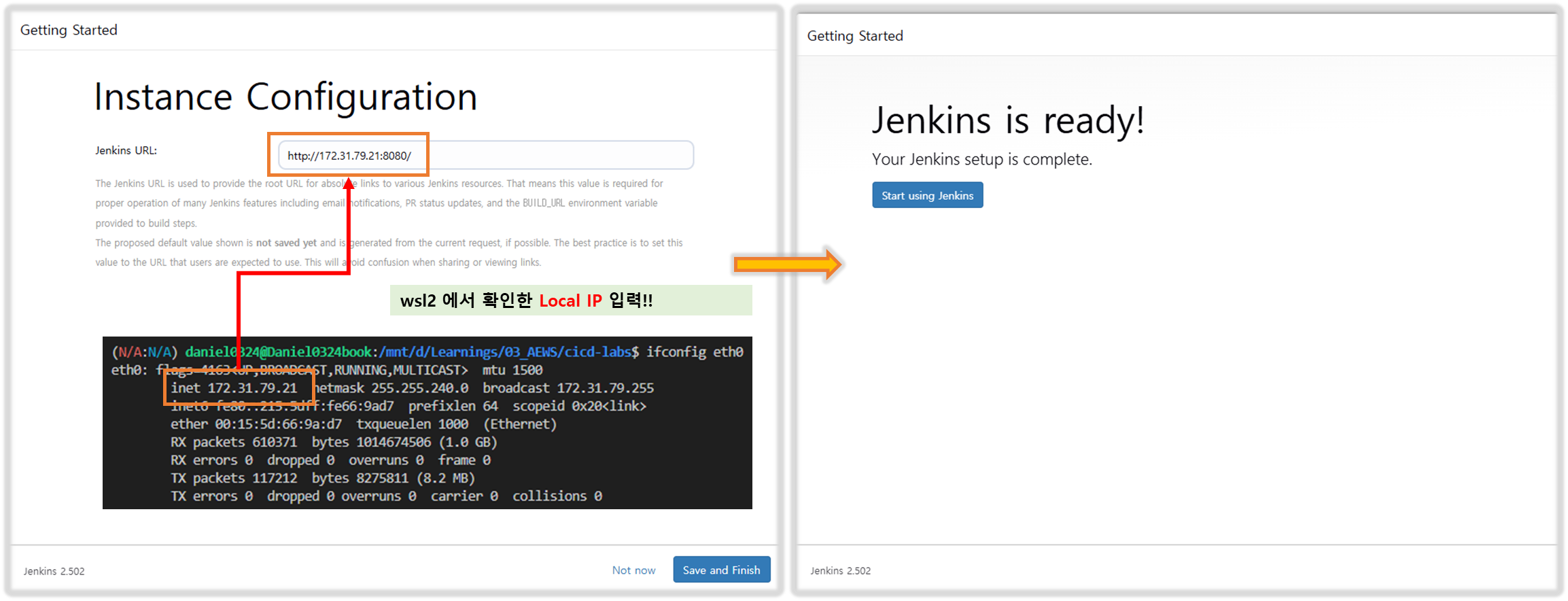Click Getting Started title in left window
1568x601 pixels.
(69, 30)
